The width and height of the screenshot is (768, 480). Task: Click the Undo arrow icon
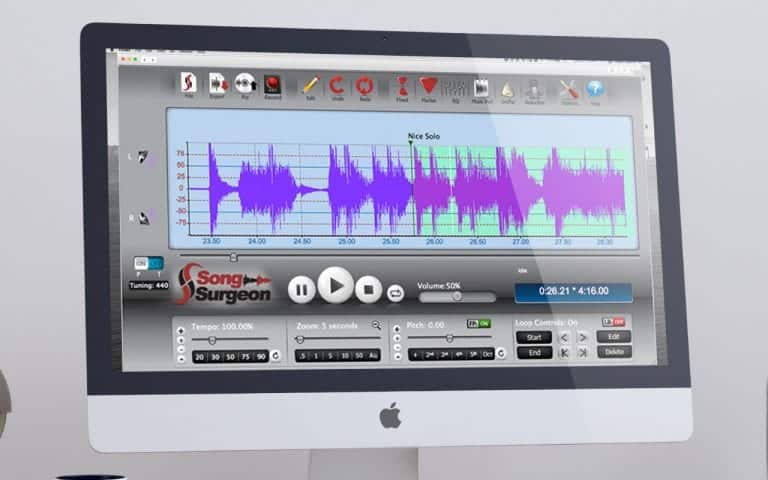coord(337,87)
